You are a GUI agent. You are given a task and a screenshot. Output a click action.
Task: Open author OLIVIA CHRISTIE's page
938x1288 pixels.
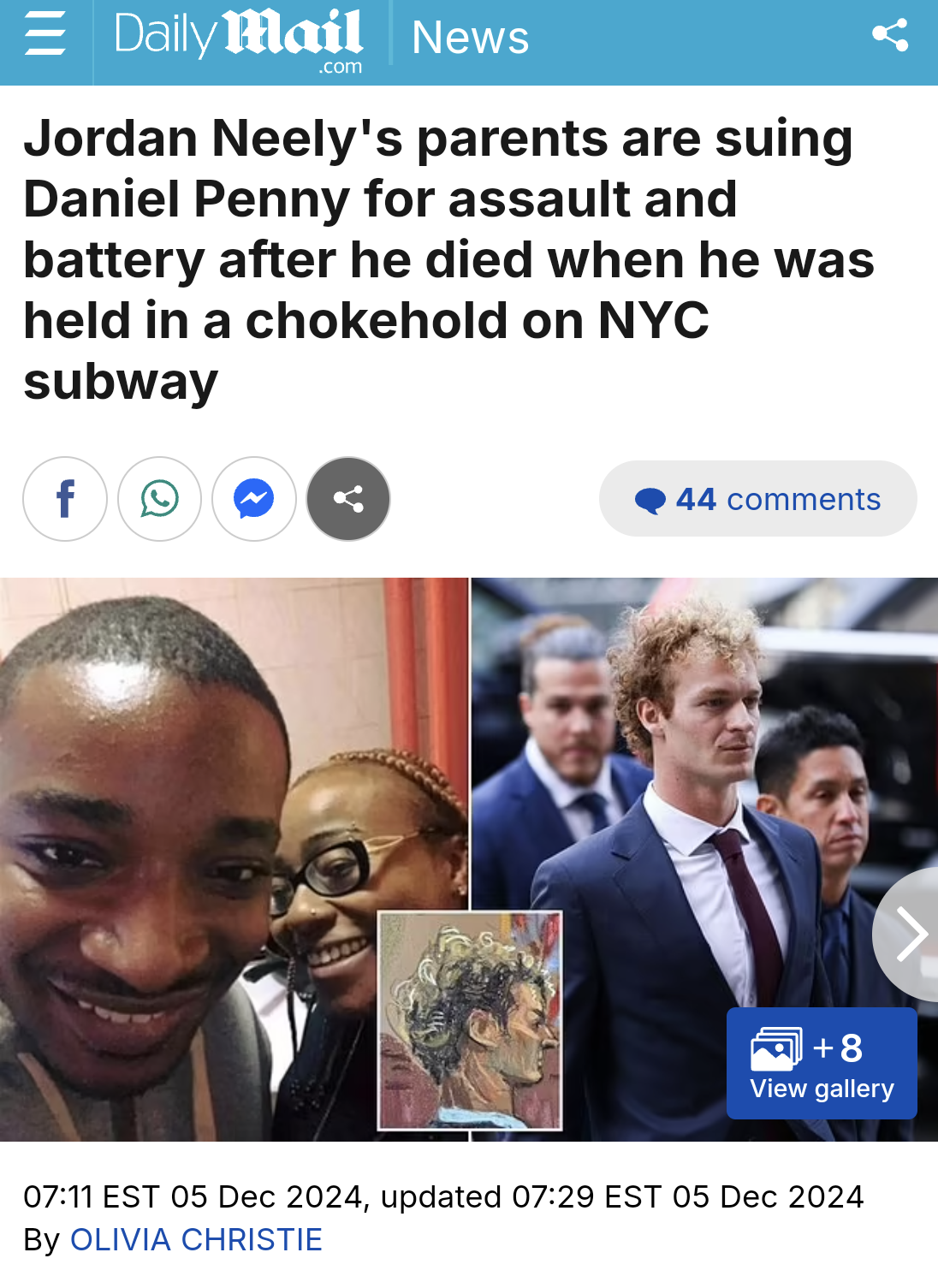coord(196,1240)
